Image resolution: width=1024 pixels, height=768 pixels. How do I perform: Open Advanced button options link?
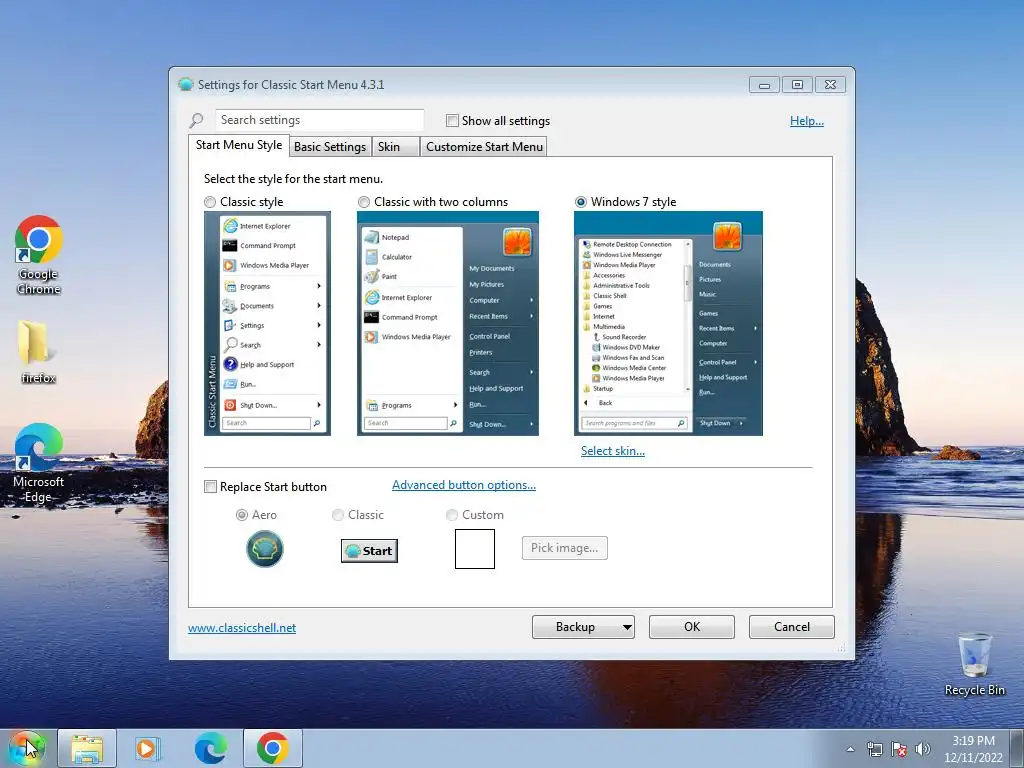point(464,485)
